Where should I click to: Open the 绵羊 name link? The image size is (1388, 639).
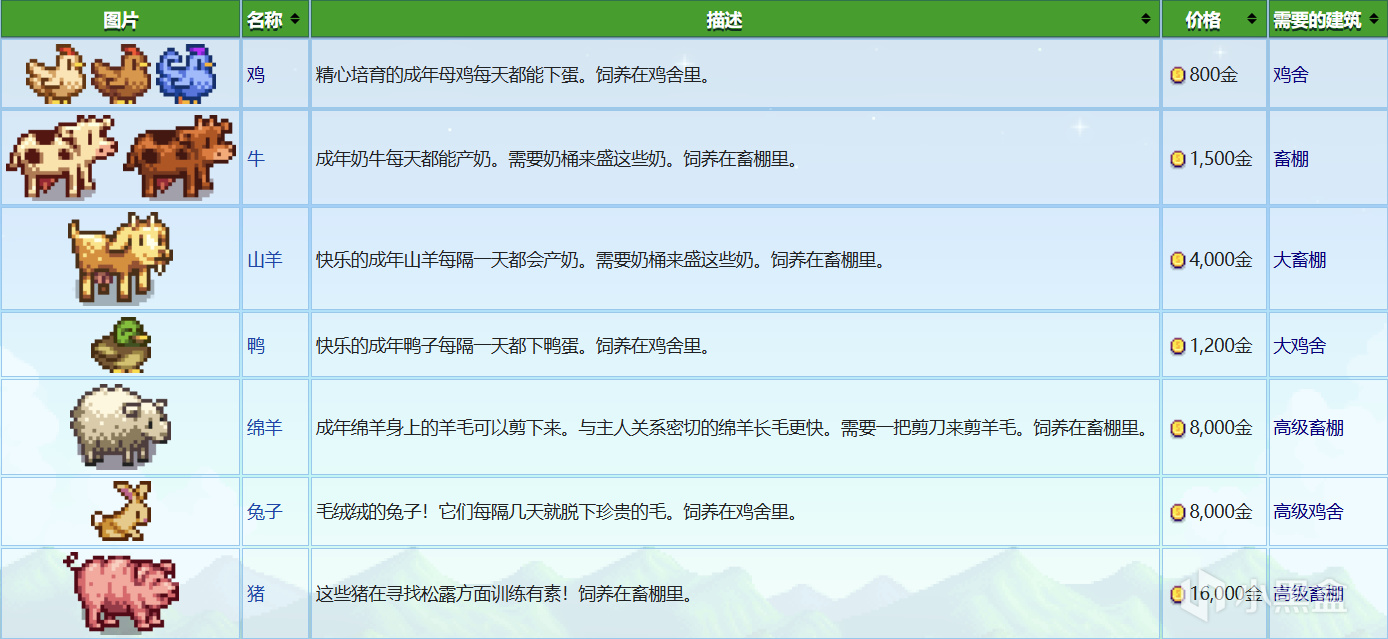point(265,428)
